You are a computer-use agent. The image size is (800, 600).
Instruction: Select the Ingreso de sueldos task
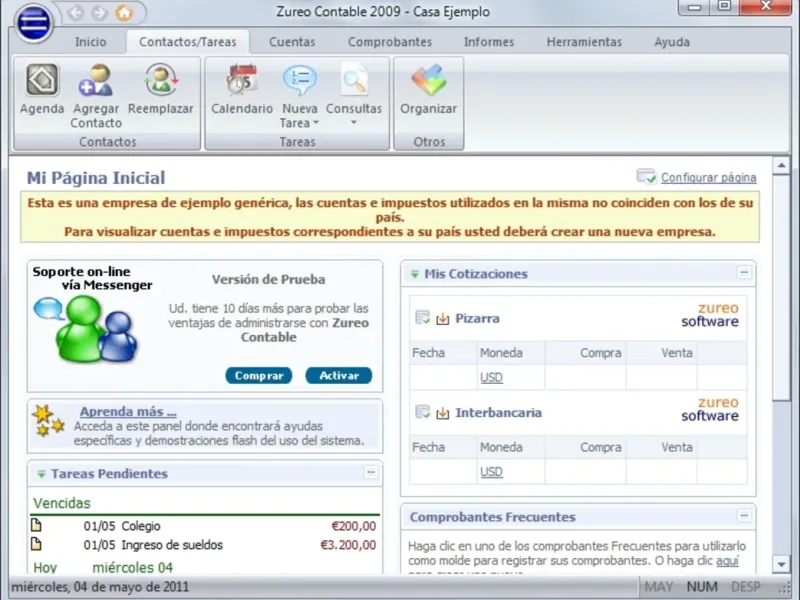pos(205,545)
